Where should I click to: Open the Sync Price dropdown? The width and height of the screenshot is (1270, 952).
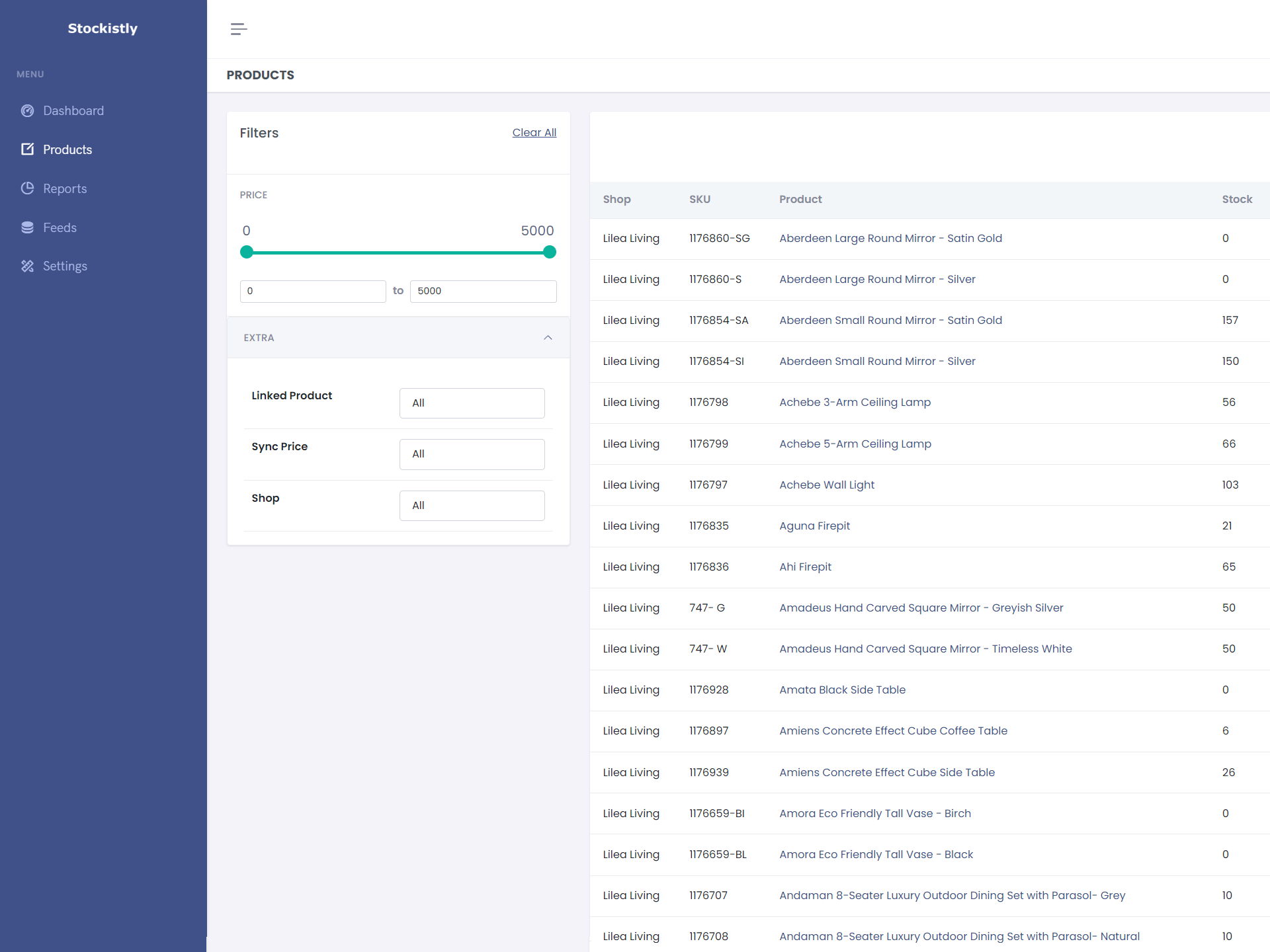pos(472,454)
